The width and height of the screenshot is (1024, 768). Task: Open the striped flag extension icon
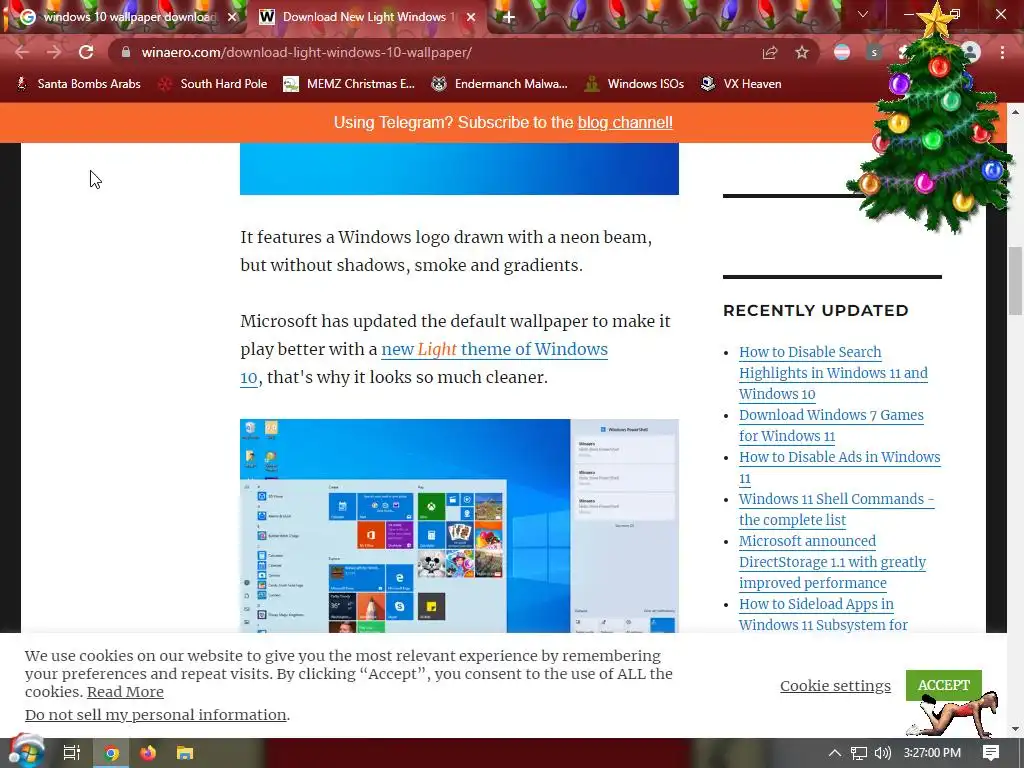pyautogui.click(x=842, y=52)
